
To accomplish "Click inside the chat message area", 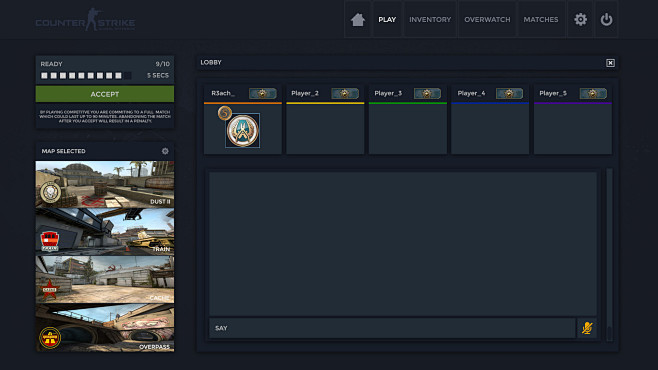I will [403, 243].
